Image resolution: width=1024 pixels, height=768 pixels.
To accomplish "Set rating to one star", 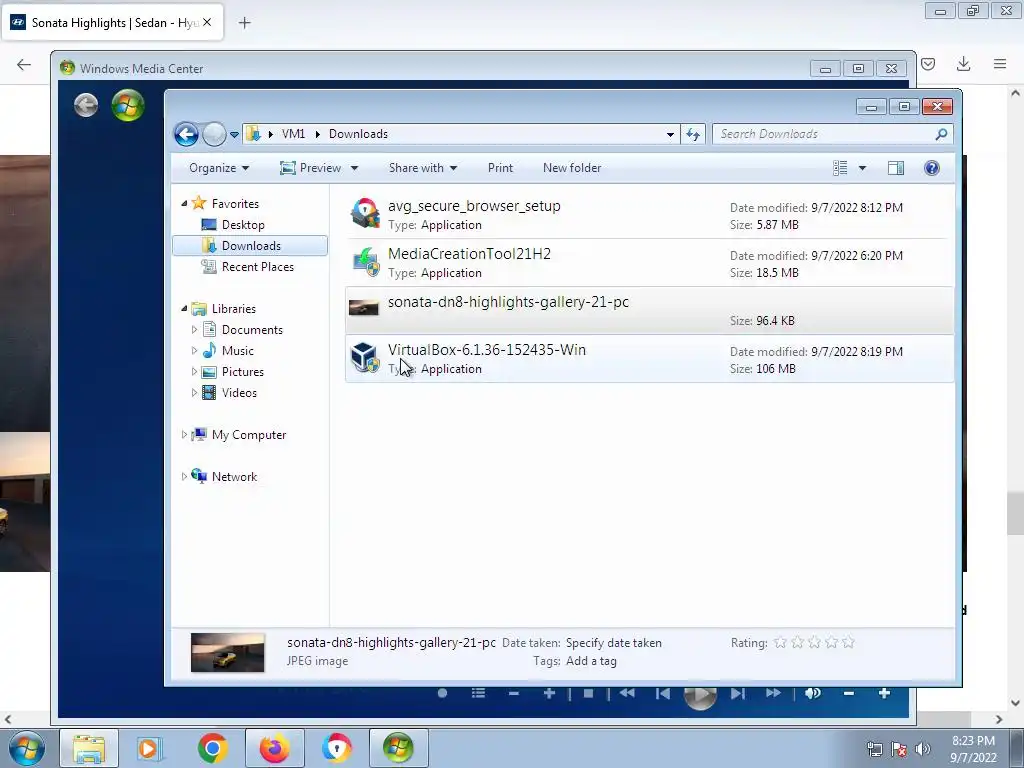I will pyautogui.click(x=780, y=643).
